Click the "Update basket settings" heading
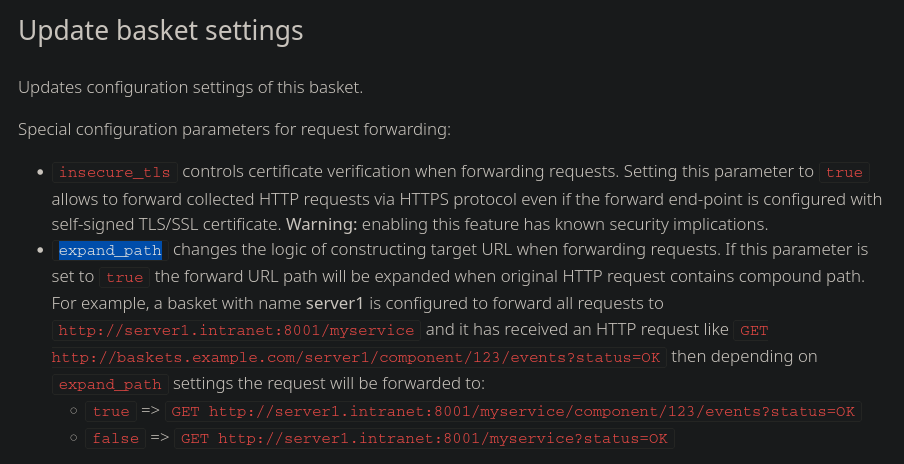Screen dimensions: 904x464 pos(160,31)
